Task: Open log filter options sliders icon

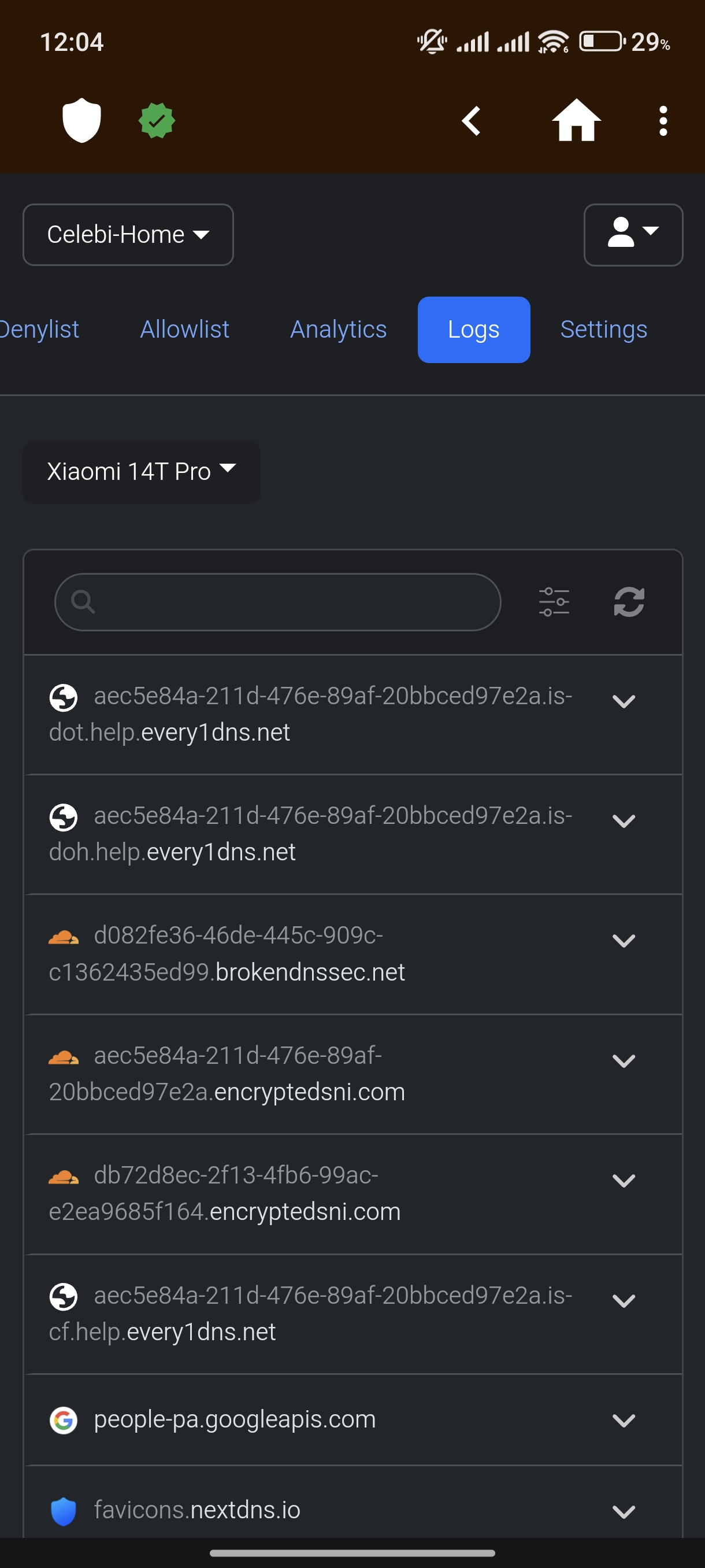Action: (554, 602)
